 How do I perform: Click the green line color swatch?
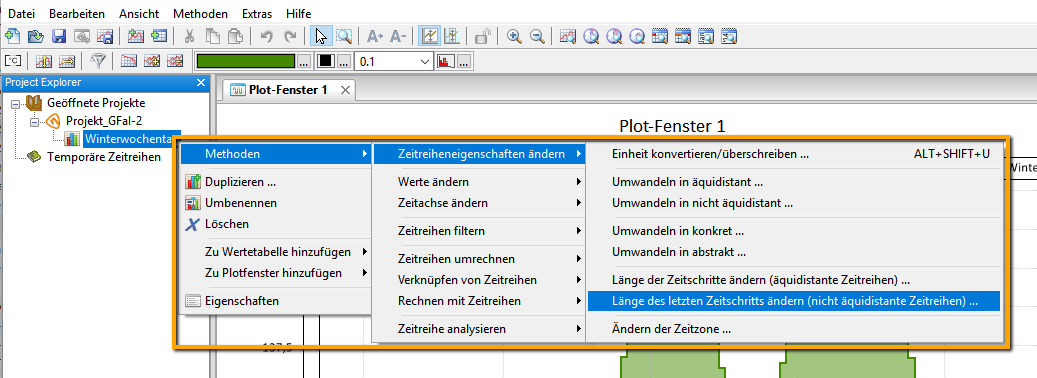click(245, 61)
